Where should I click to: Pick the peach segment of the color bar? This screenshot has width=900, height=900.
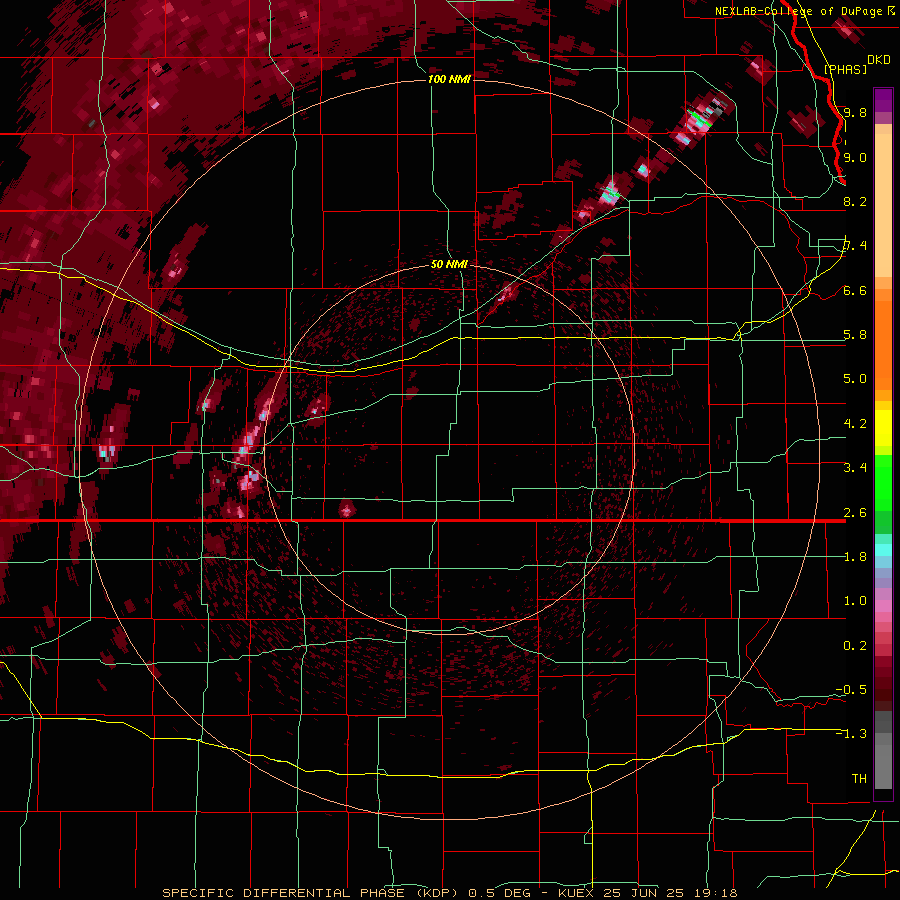pos(883,207)
